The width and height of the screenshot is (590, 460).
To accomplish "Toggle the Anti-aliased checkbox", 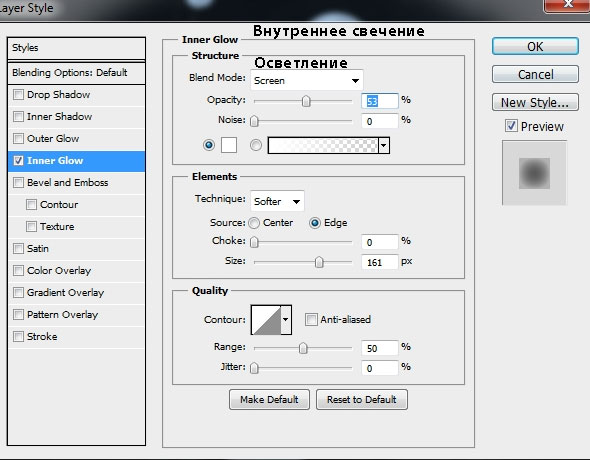I will point(311,320).
